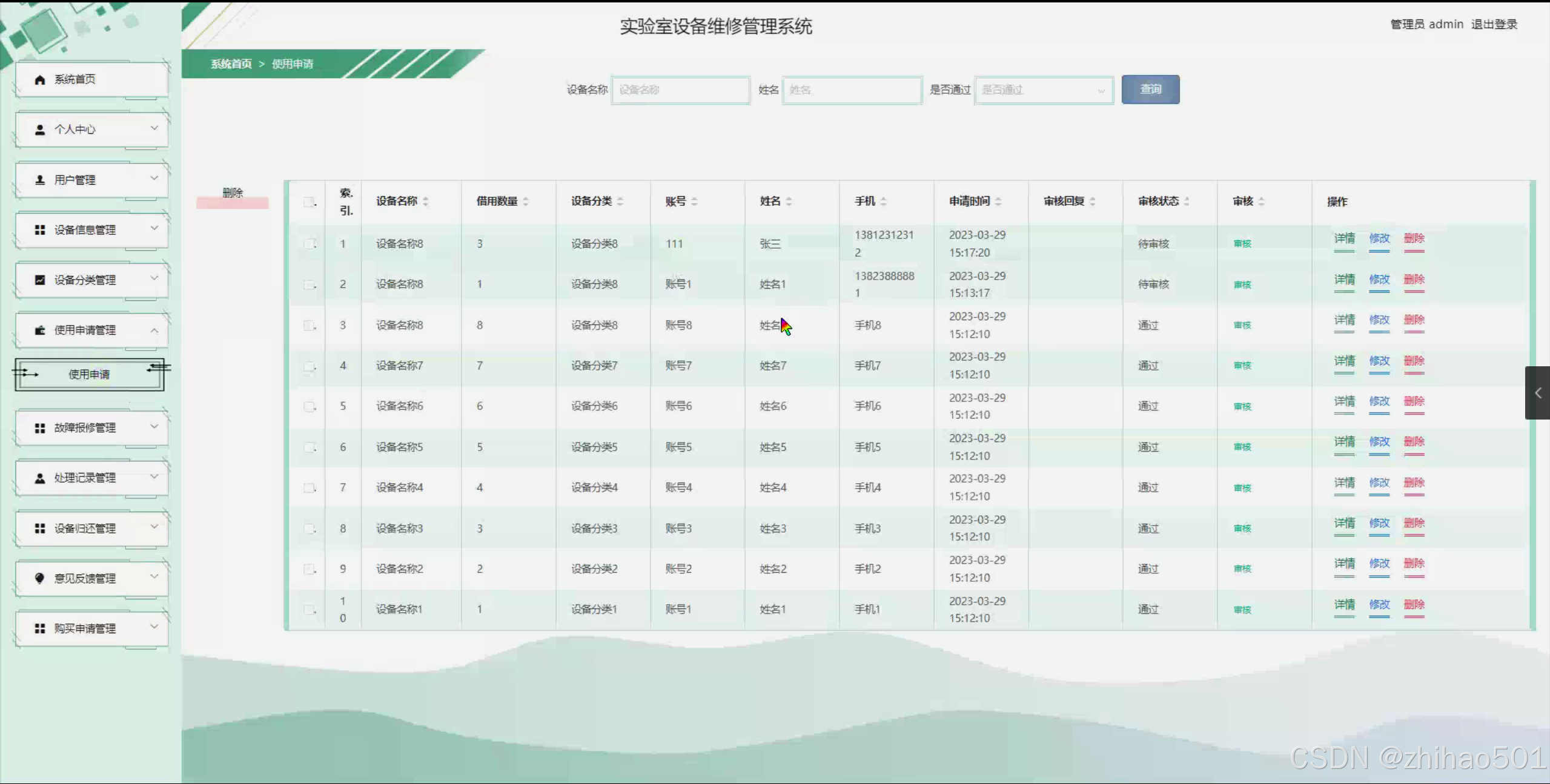Click the 个人中心 person icon
The image size is (1550, 784).
(x=39, y=129)
